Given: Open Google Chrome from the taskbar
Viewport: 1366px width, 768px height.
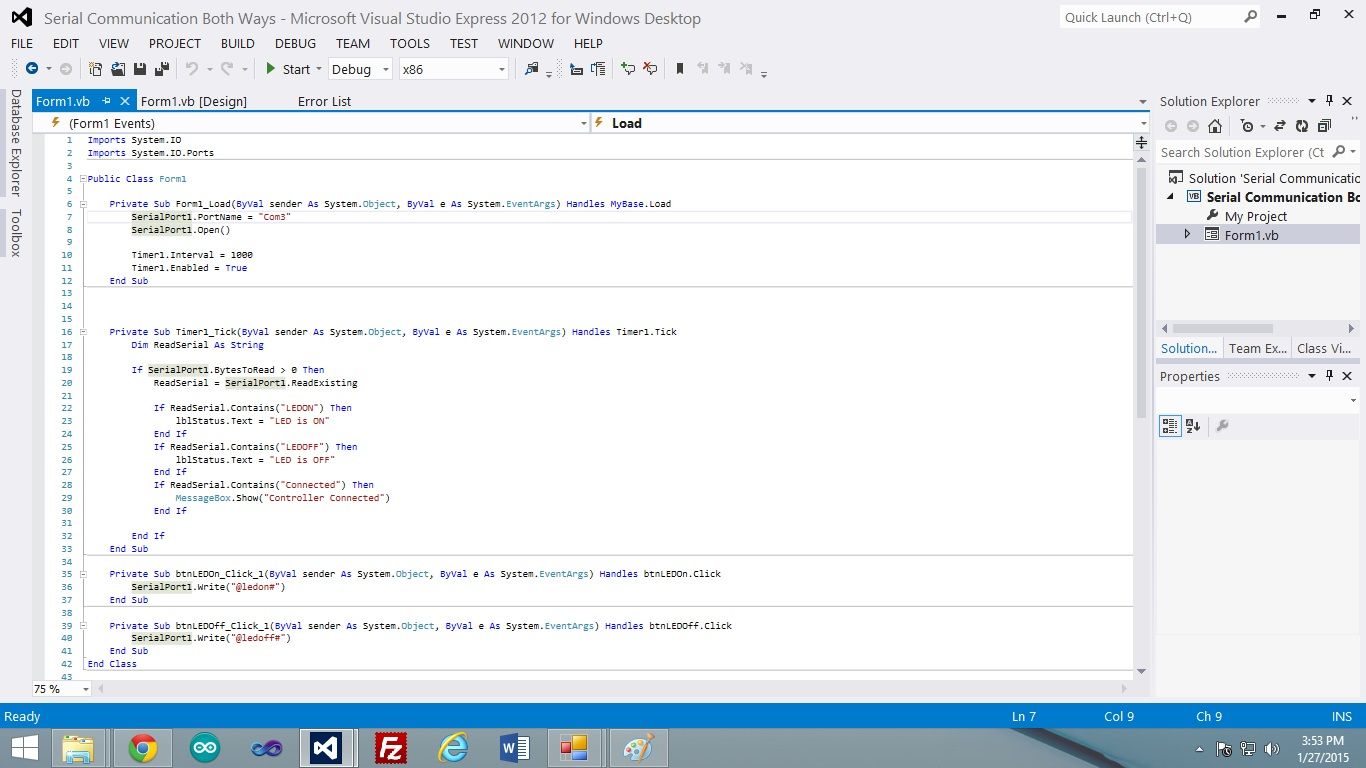Looking at the screenshot, I should click(x=141, y=747).
